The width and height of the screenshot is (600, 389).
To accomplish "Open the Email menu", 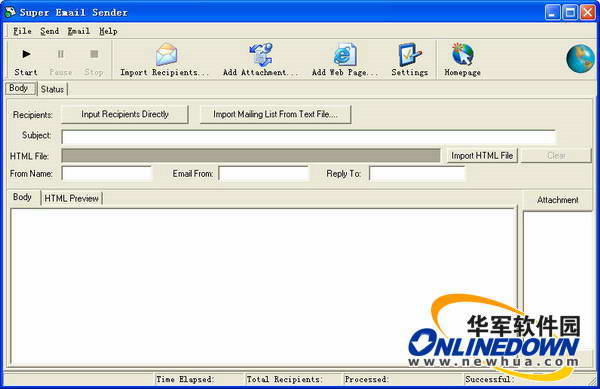I will 78,31.
